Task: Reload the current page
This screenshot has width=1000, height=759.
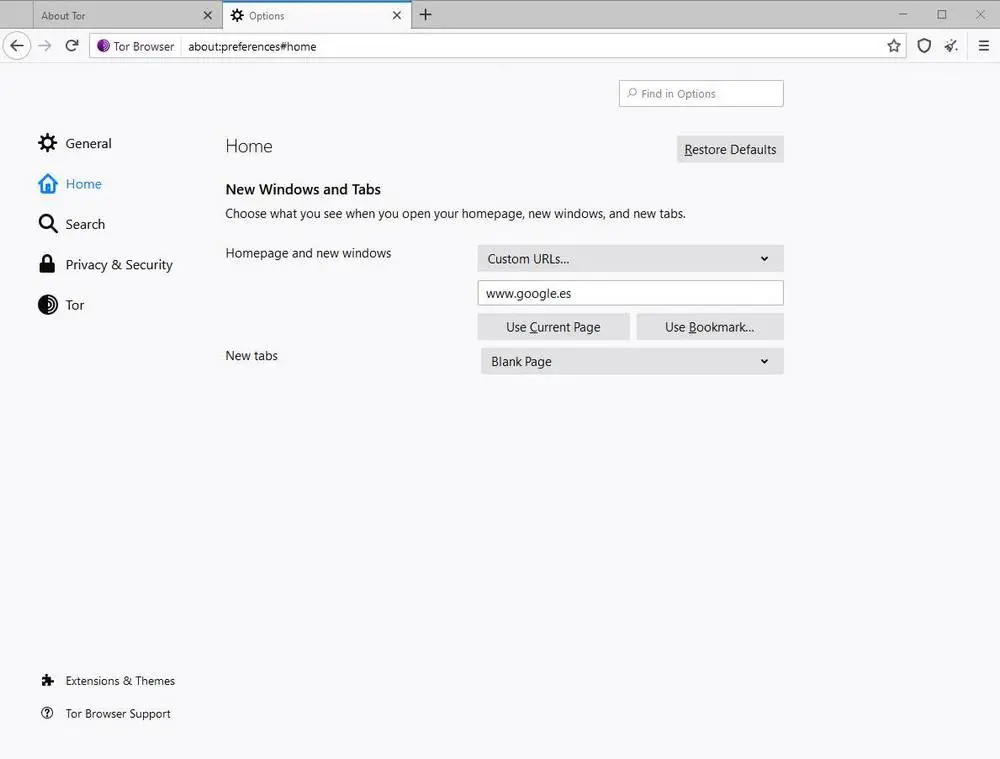Action: tap(72, 46)
